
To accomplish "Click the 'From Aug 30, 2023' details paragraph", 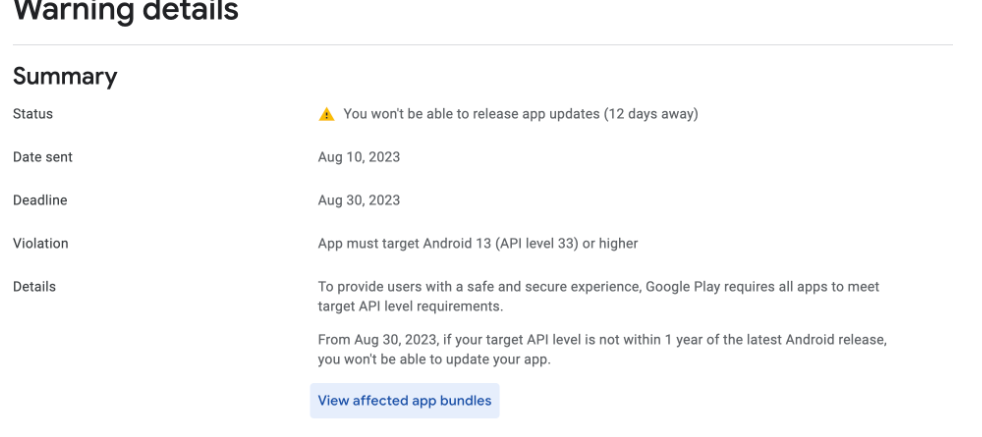I will click(x=602, y=351).
